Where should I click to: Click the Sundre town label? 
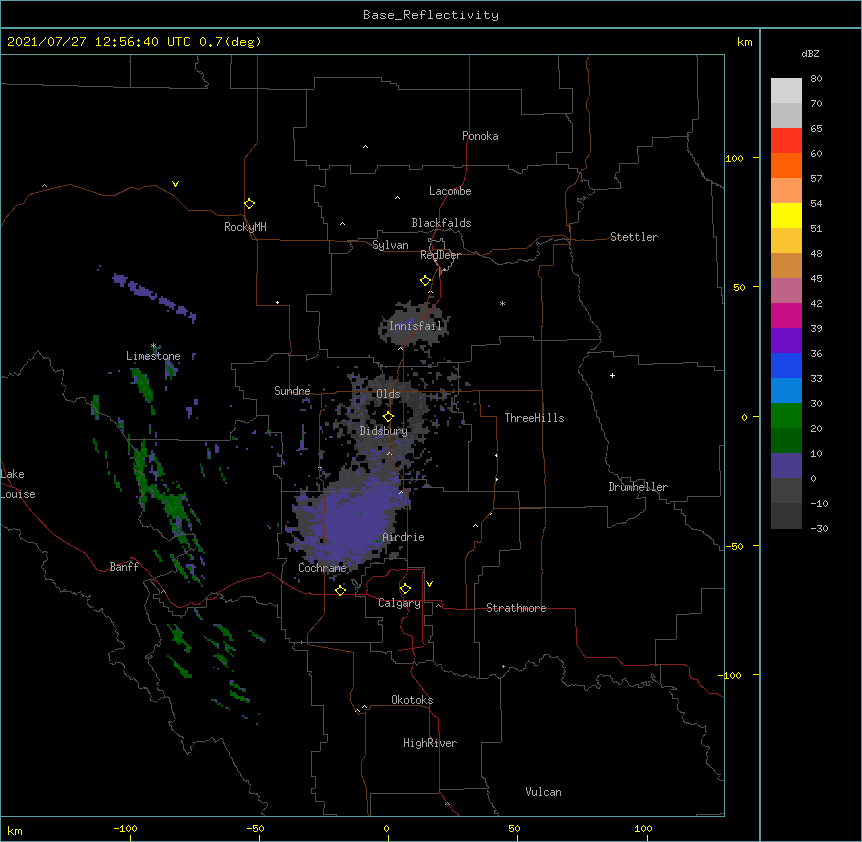point(292,391)
